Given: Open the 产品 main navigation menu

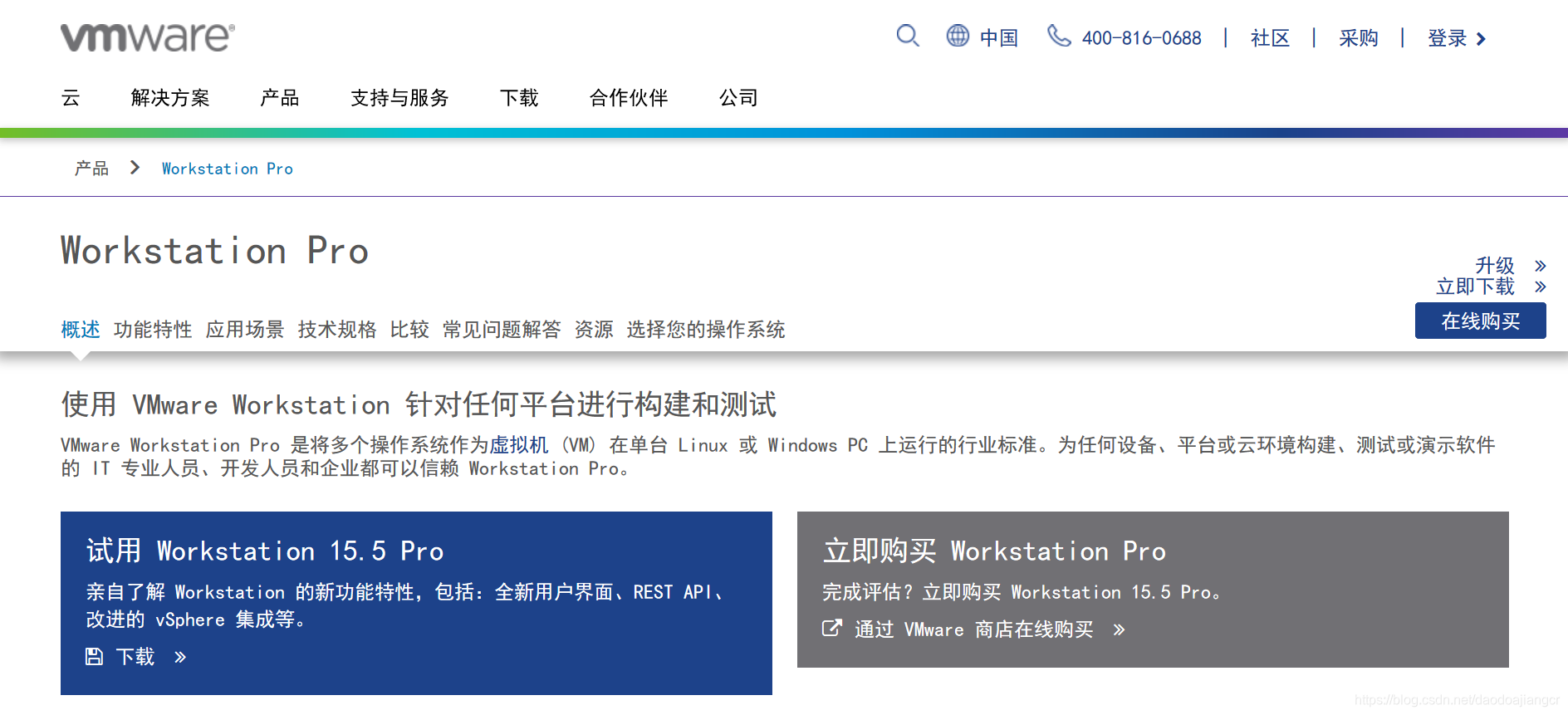Looking at the screenshot, I should (280, 98).
